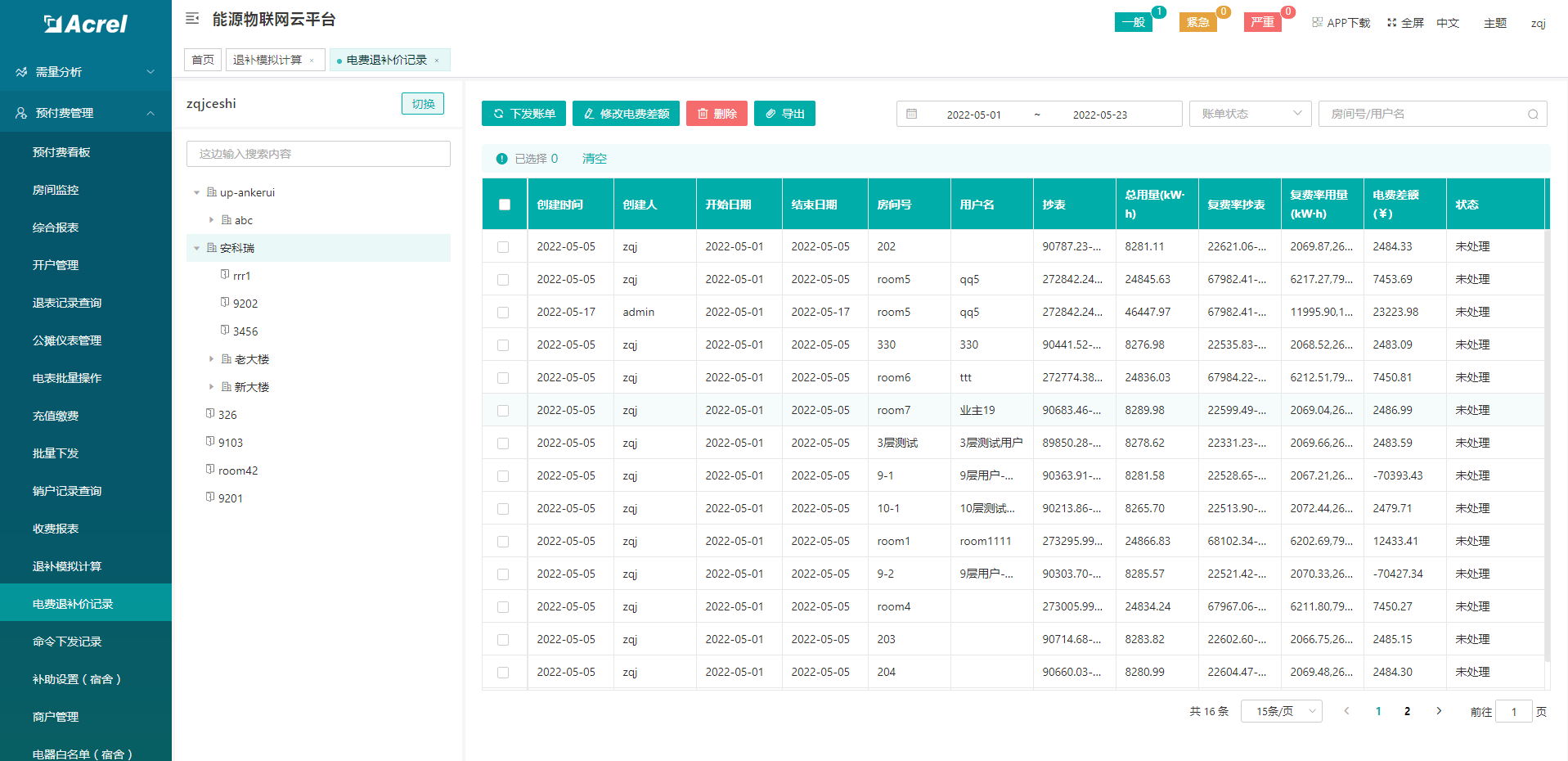Click the 需量分析 chart icon
This screenshot has width=1568, height=761.
pyautogui.click(x=21, y=72)
